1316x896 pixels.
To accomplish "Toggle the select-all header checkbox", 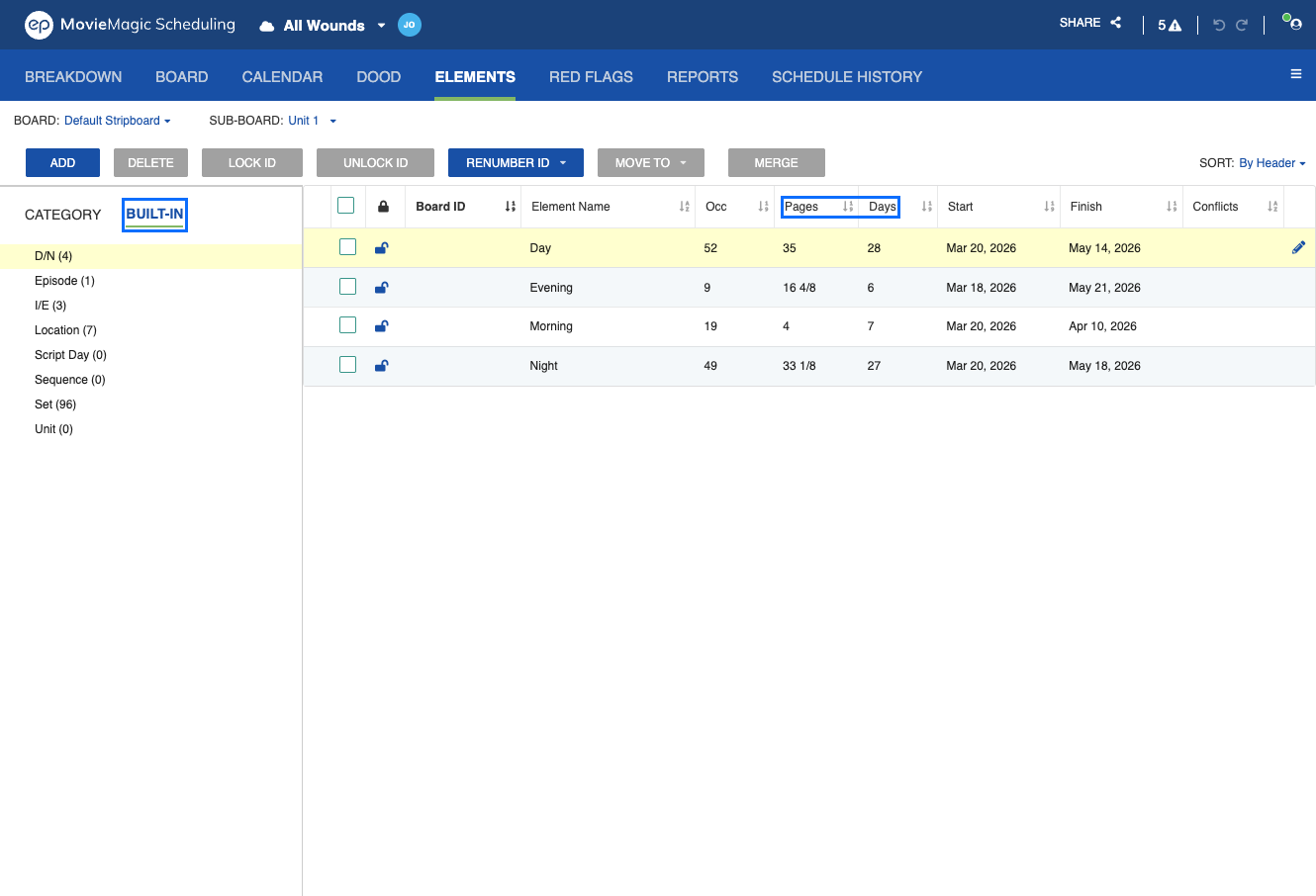I will (345, 206).
